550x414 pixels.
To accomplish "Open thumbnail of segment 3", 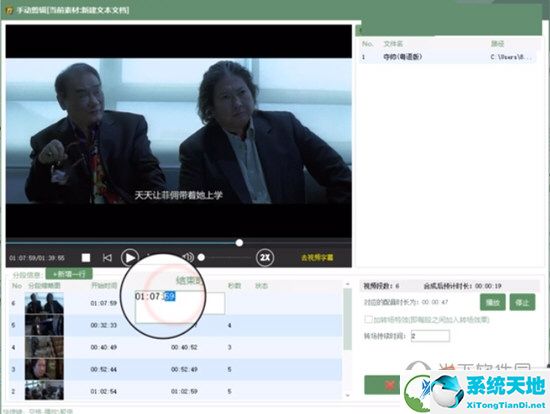I will (44, 369).
